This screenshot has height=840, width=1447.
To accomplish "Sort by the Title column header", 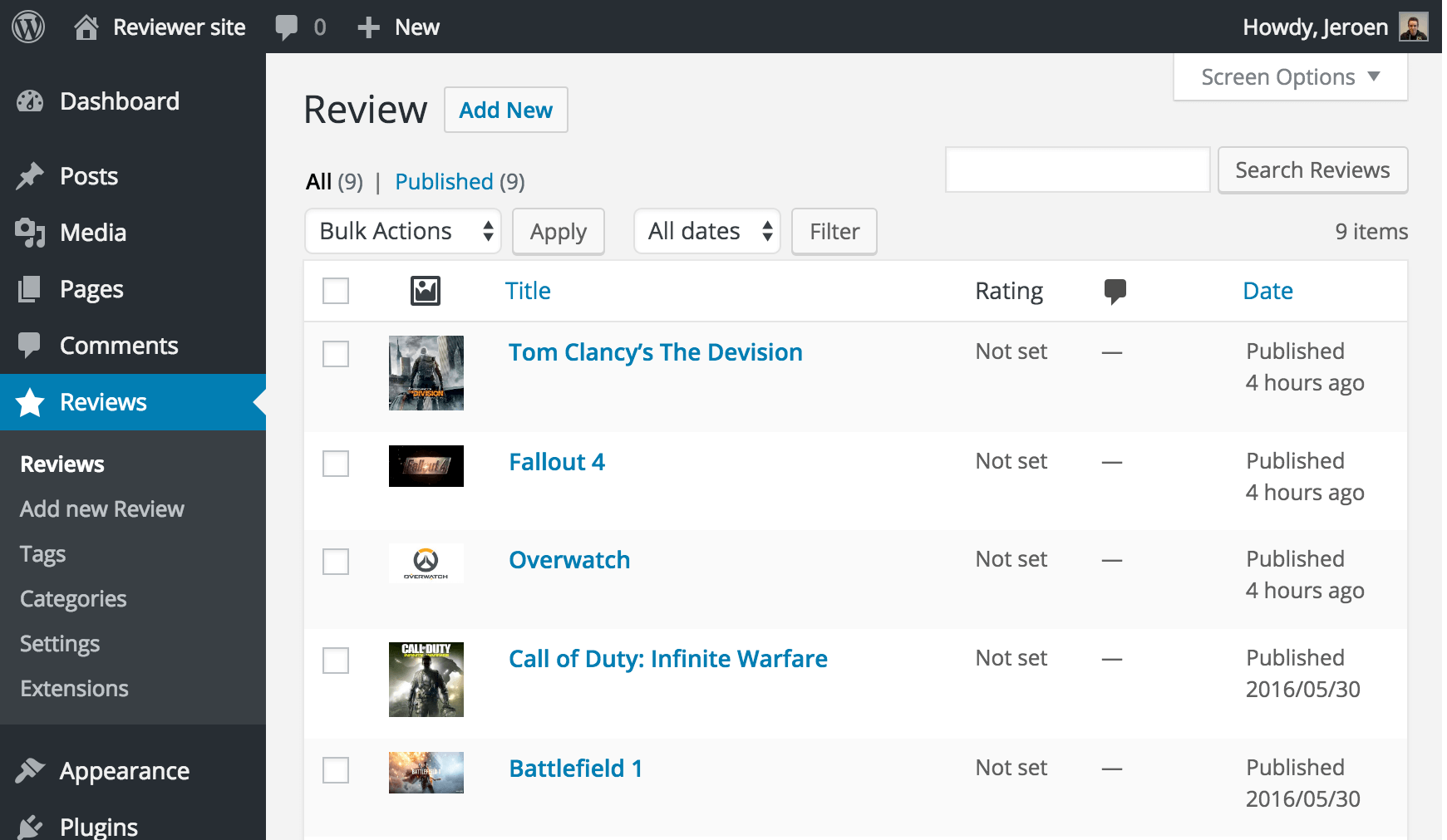I will coord(528,291).
